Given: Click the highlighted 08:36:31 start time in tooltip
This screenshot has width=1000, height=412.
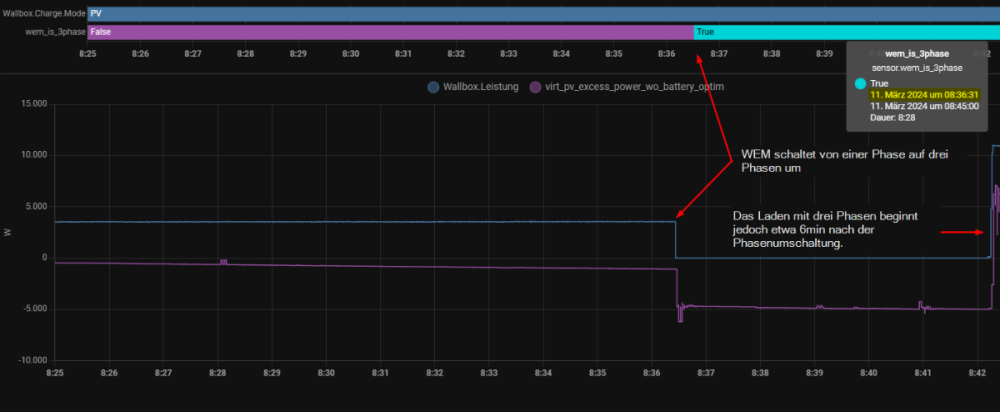Looking at the screenshot, I should [924, 94].
